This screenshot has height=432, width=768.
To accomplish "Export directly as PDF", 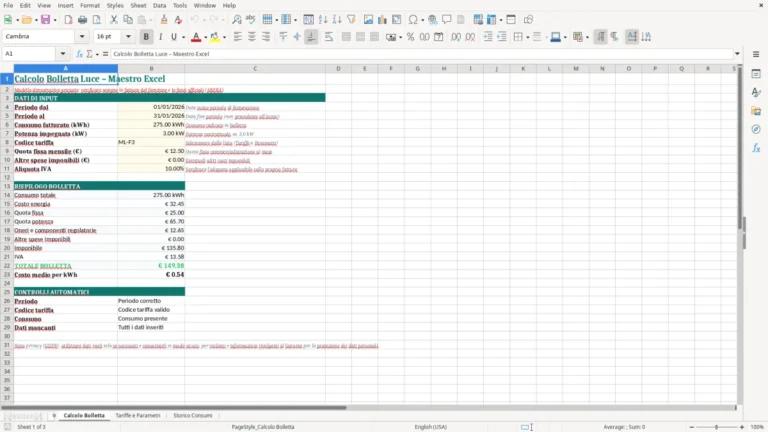I will 68,20.
